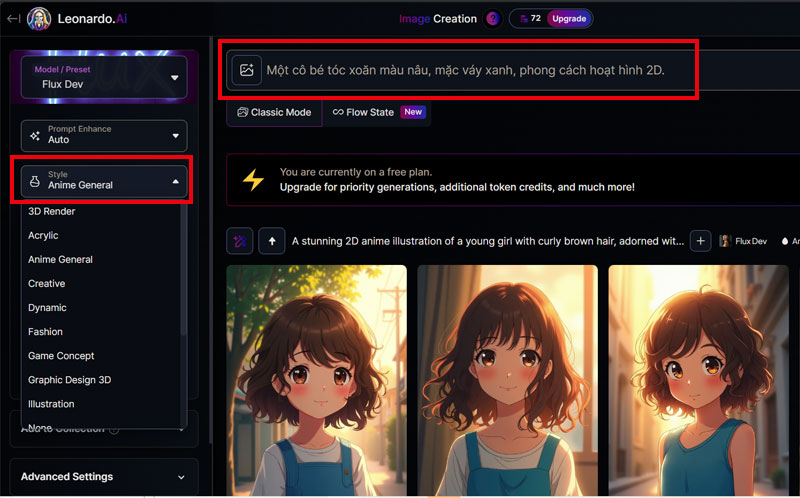Viewport: 800px width, 498px height.
Task: Switch to Flow State tab
Action: pos(378,112)
